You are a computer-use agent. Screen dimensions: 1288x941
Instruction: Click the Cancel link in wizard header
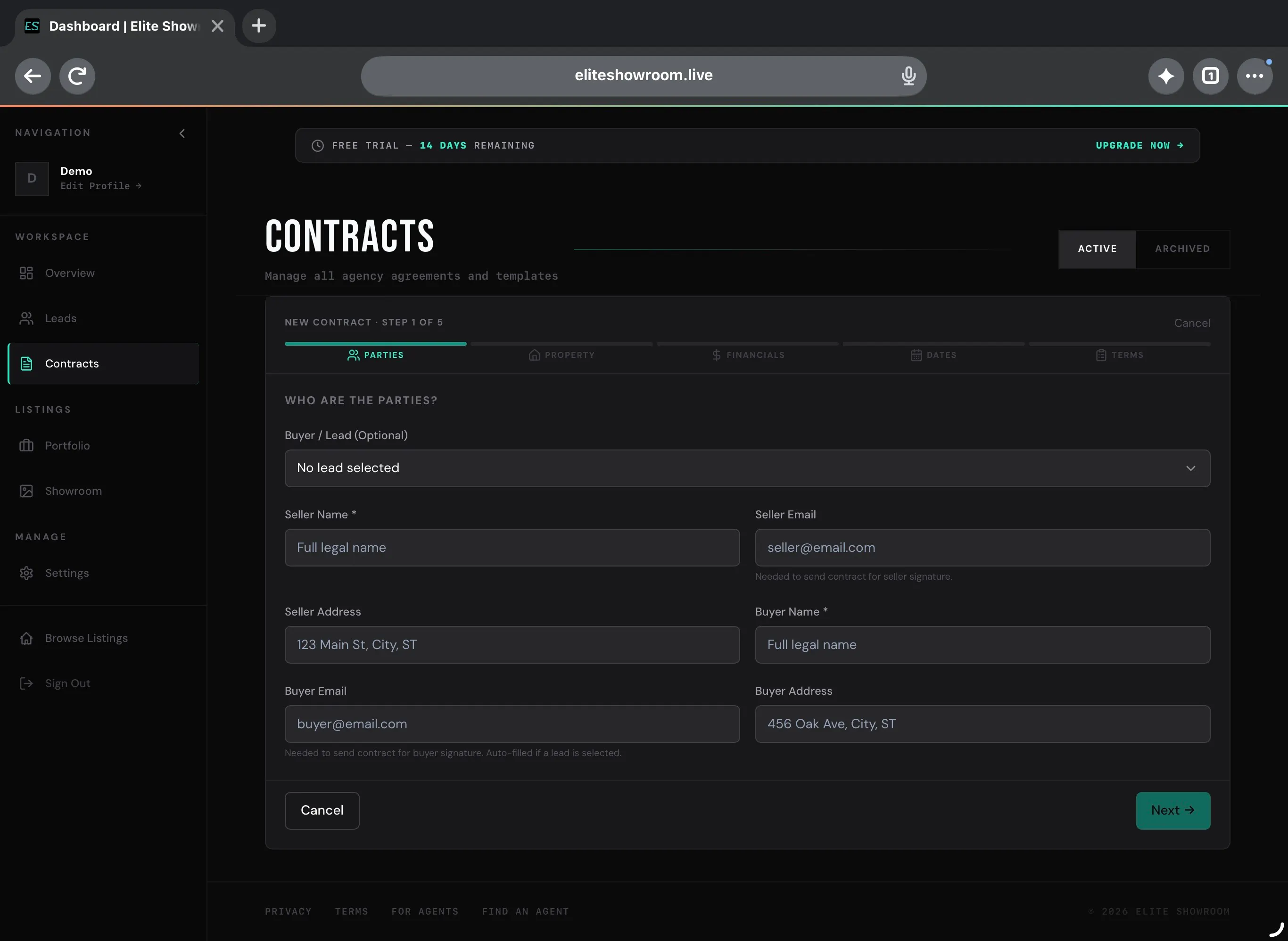(1192, 323)
